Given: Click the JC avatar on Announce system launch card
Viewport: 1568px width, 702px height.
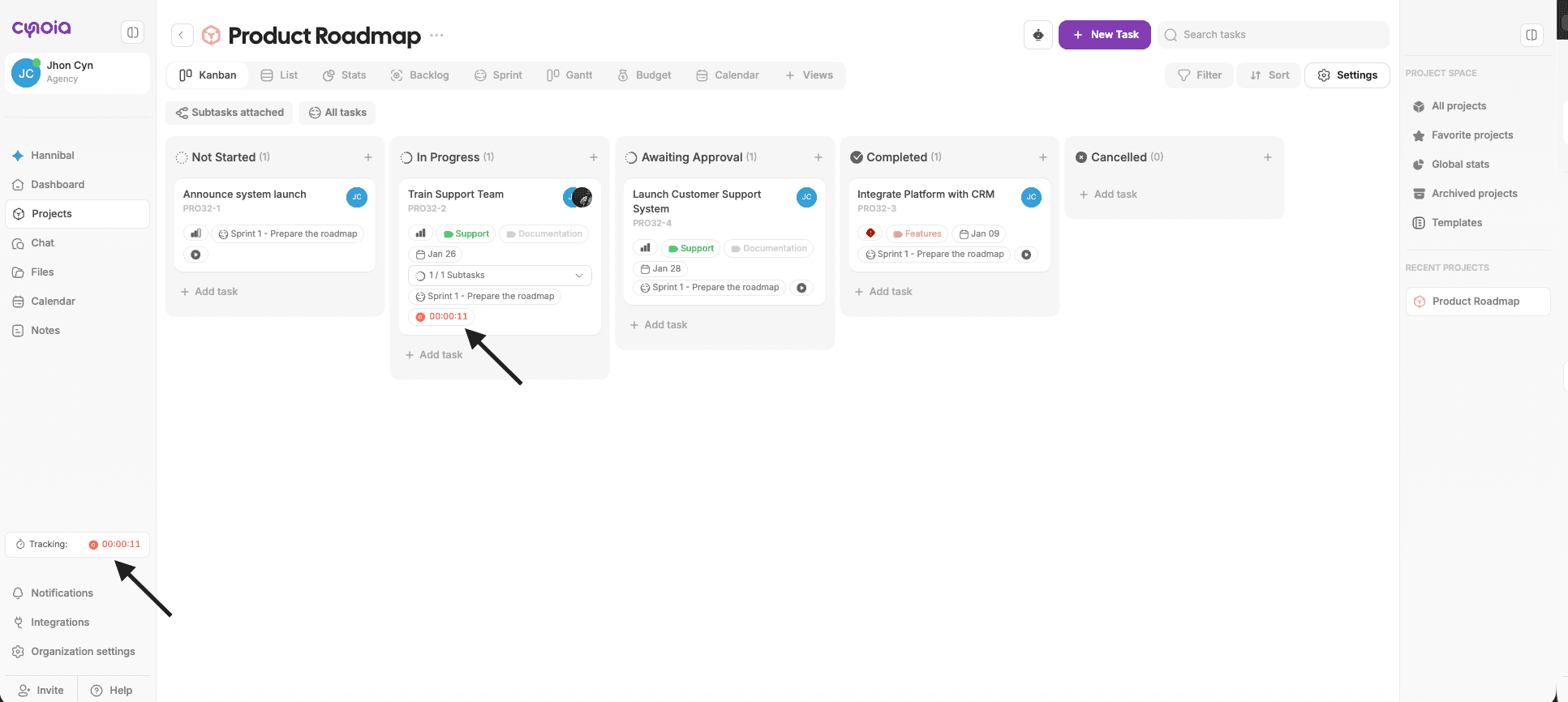Looking at the screenshot, I should tap(357, 197).
